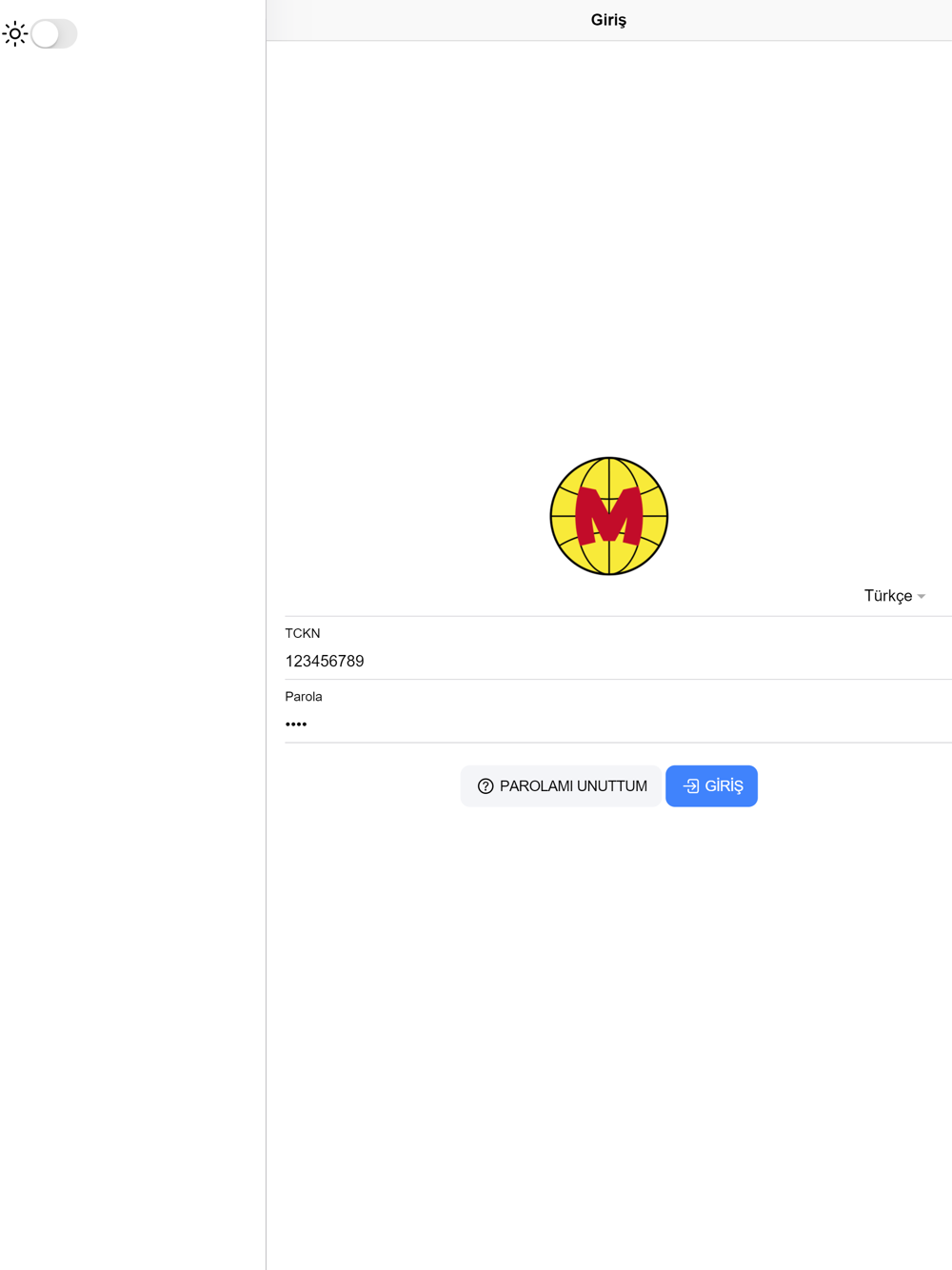
Task: Click the masked password dots
Action: point(296,724)
